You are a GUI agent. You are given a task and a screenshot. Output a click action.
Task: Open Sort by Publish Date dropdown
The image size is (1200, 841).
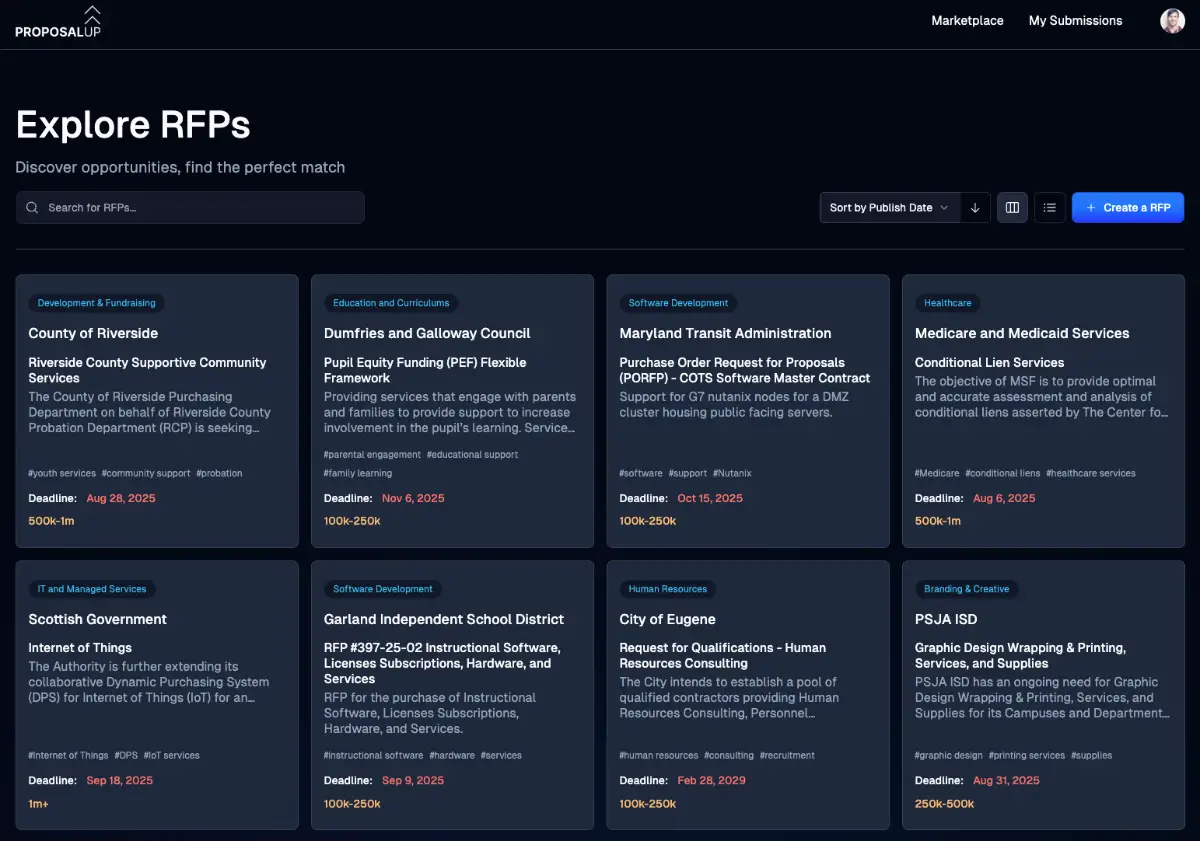pyautogui.click(x=889, y=208)
